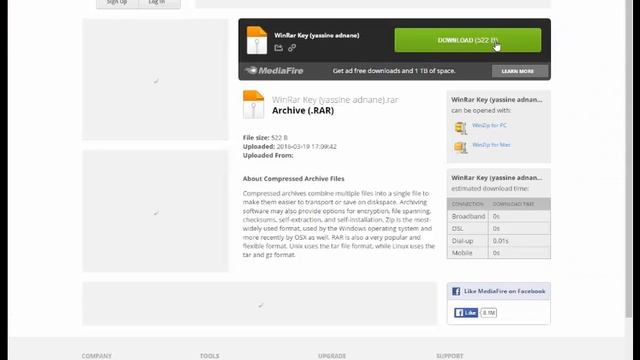The width and height of the screenshot is (640, 360).
Task: Click the Uploaded date 2016-03-19 text
Action: pos(290,147)
